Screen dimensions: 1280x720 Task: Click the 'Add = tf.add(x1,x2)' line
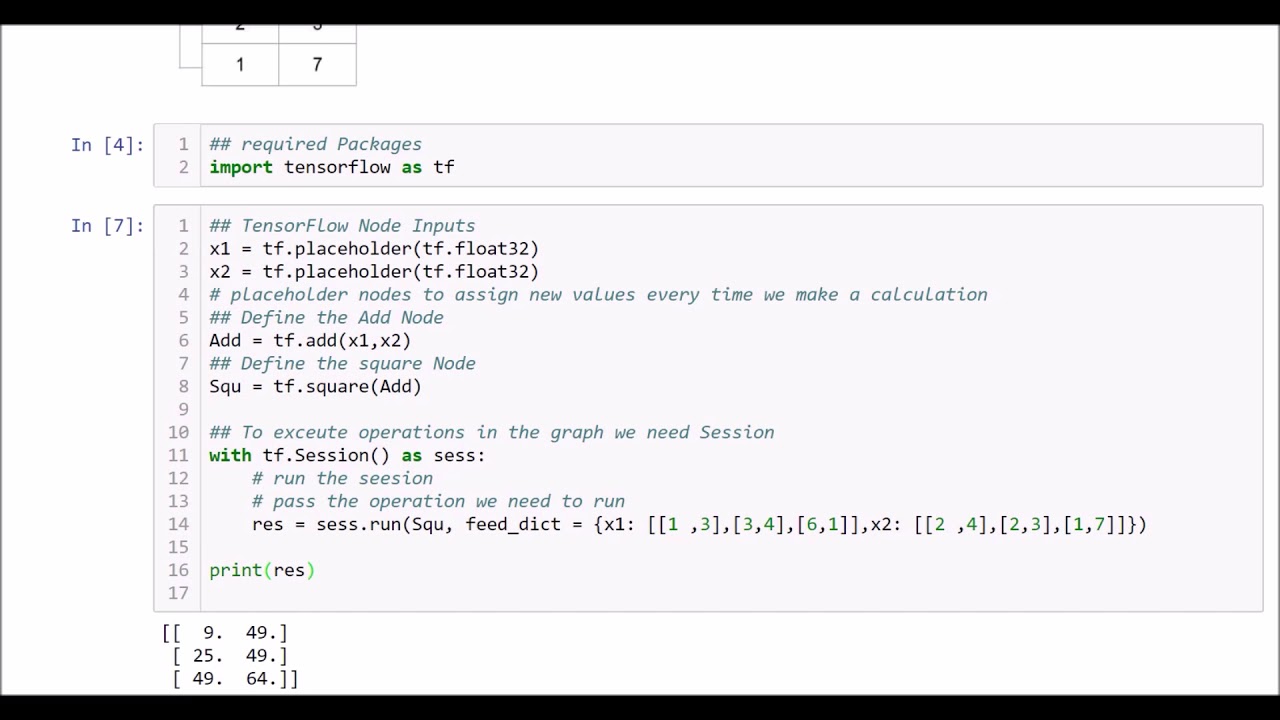coord(310,340)
